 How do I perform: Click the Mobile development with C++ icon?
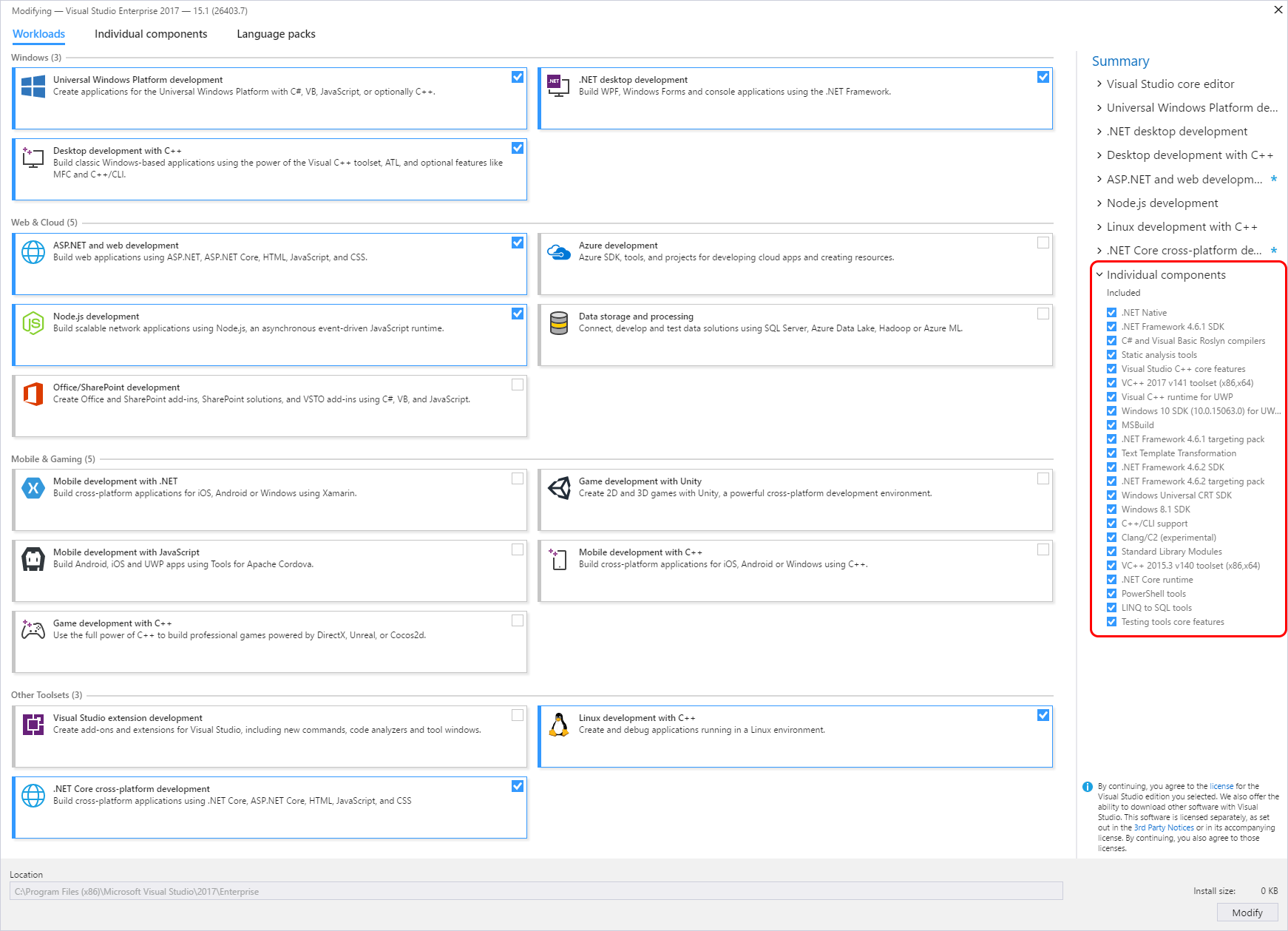click(558, 559)
